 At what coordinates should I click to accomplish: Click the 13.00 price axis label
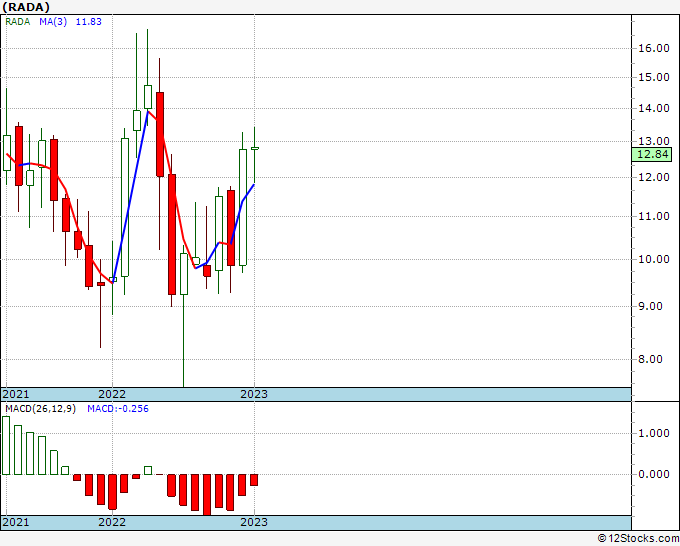click(654, 141)
